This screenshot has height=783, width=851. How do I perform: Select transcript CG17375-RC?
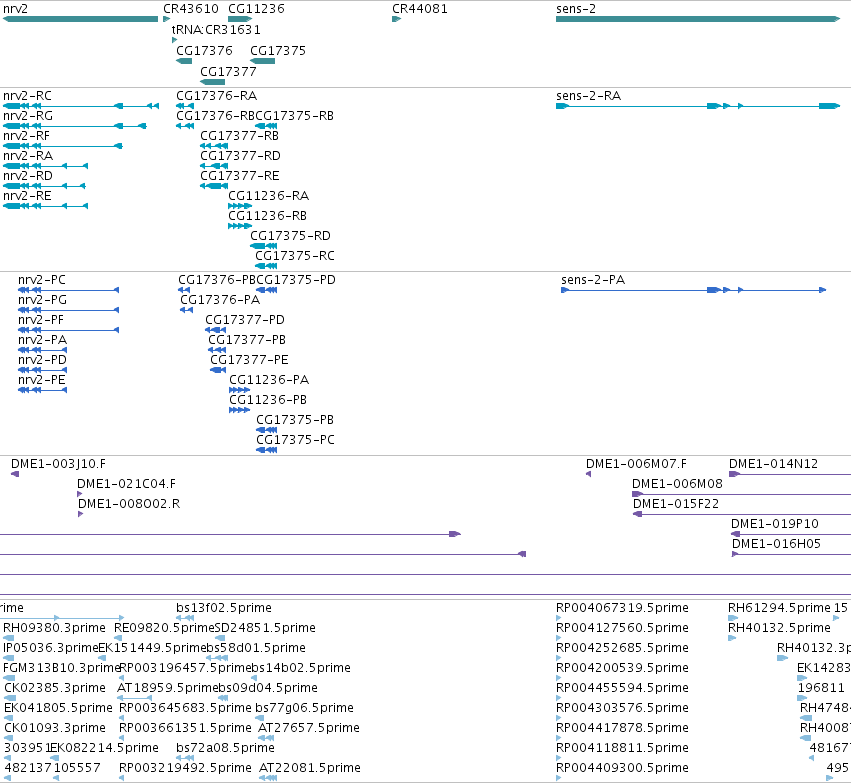coord(295,256)
